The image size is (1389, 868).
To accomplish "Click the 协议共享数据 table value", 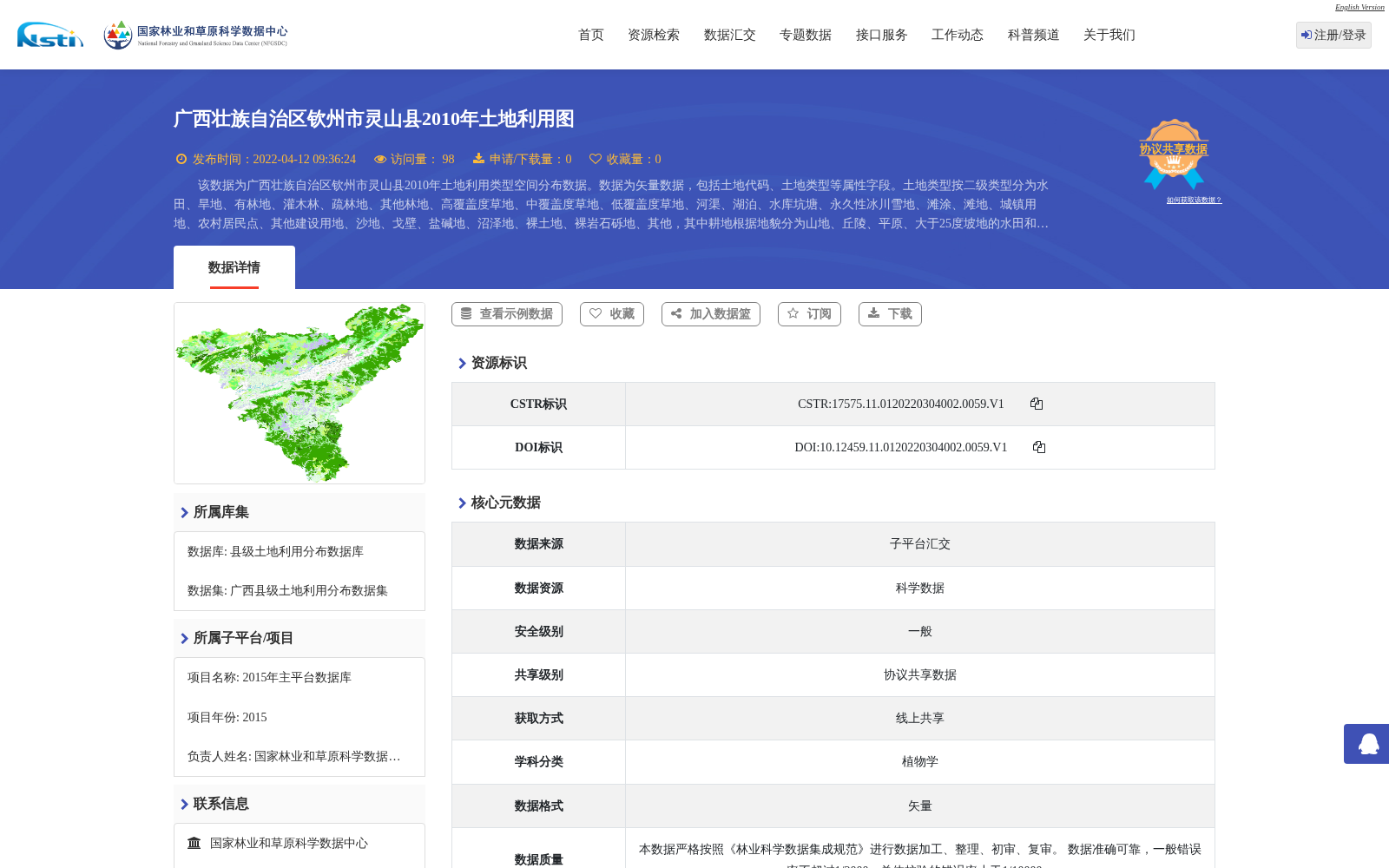I will (x=919, y=675).
